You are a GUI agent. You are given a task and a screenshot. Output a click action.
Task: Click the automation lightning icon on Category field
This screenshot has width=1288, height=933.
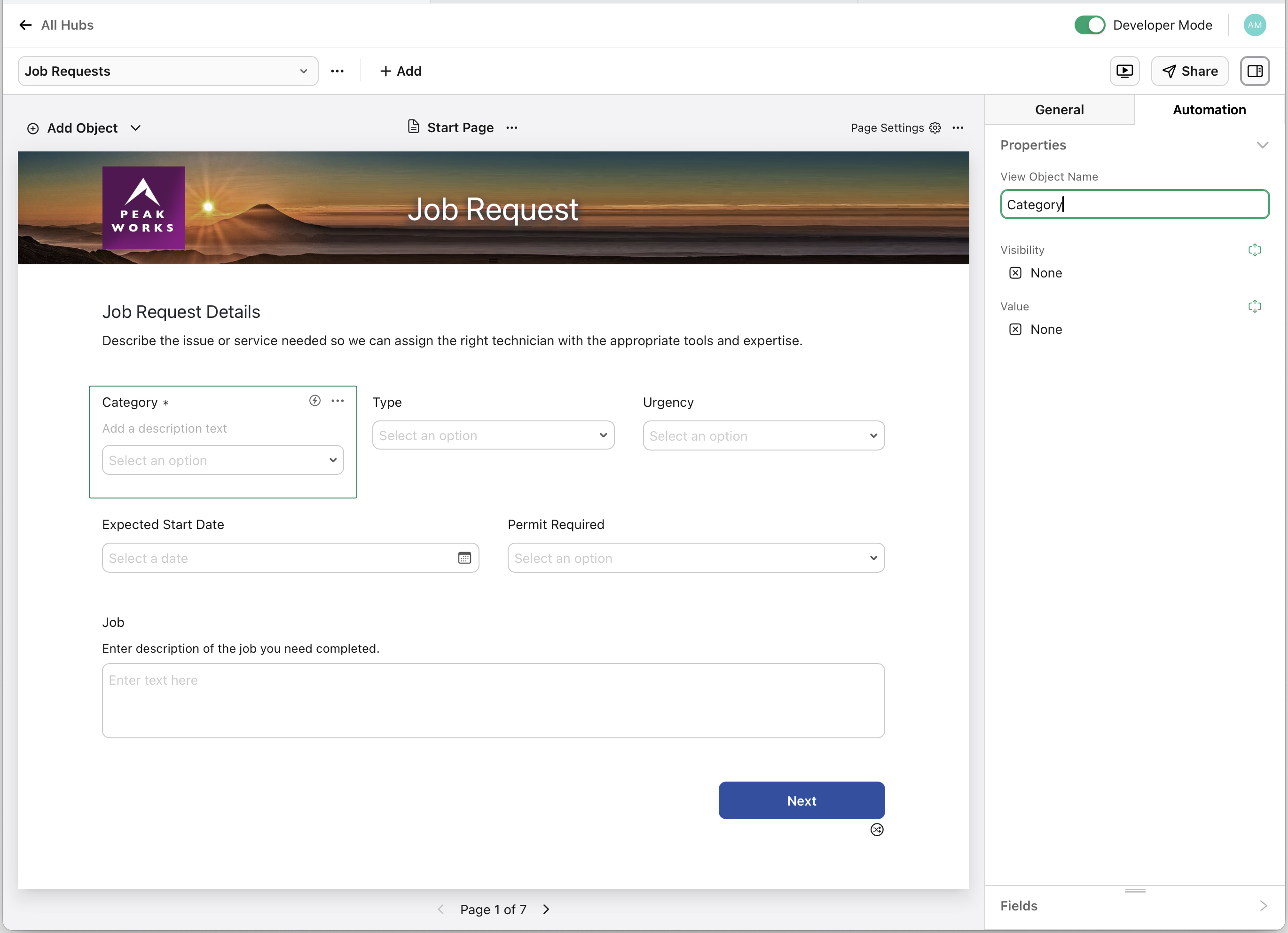314,401
